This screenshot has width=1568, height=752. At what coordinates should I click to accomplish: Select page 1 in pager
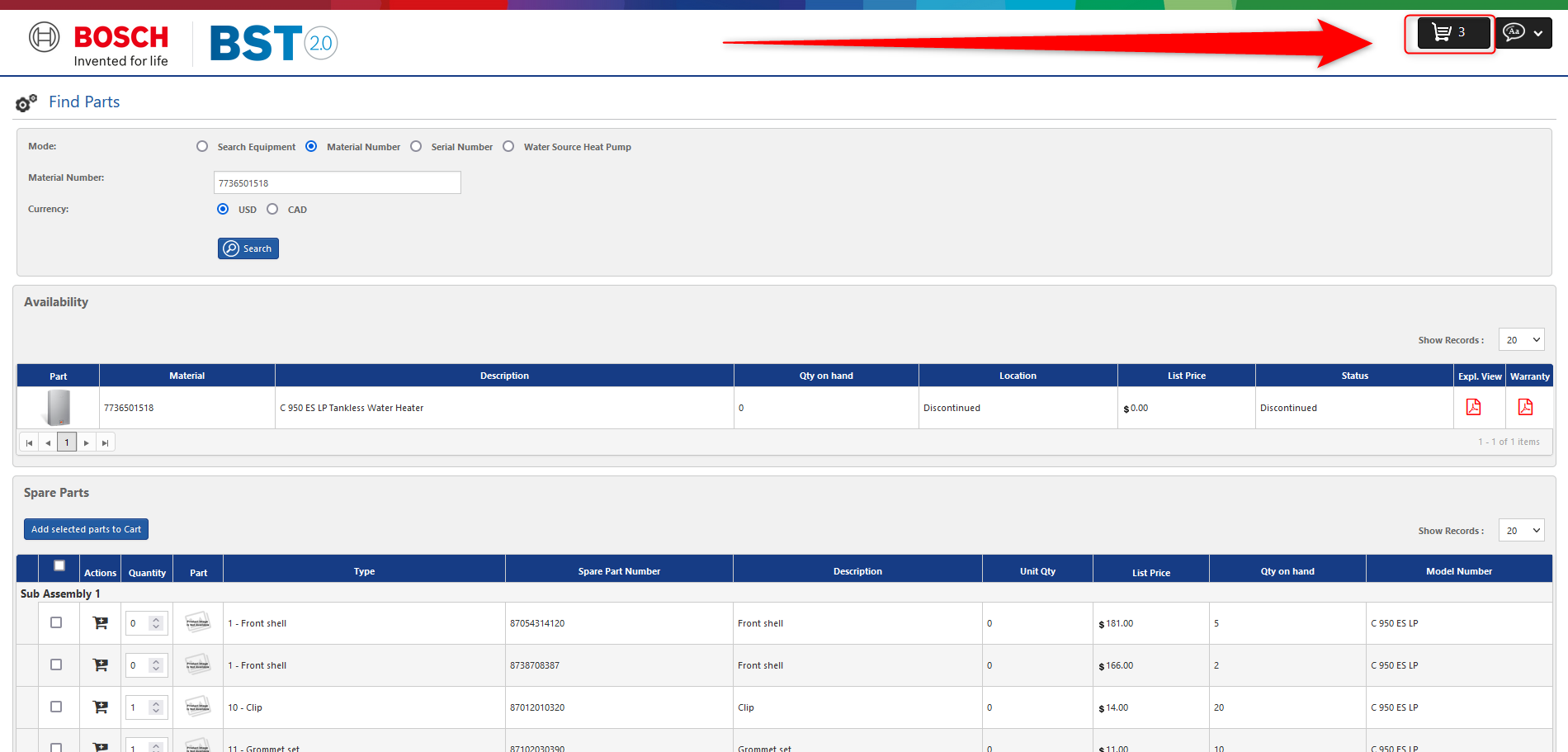[x=67, y=442]
